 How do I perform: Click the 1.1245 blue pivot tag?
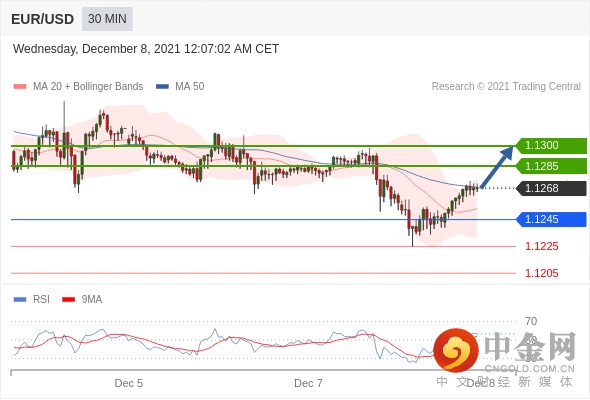551,219
